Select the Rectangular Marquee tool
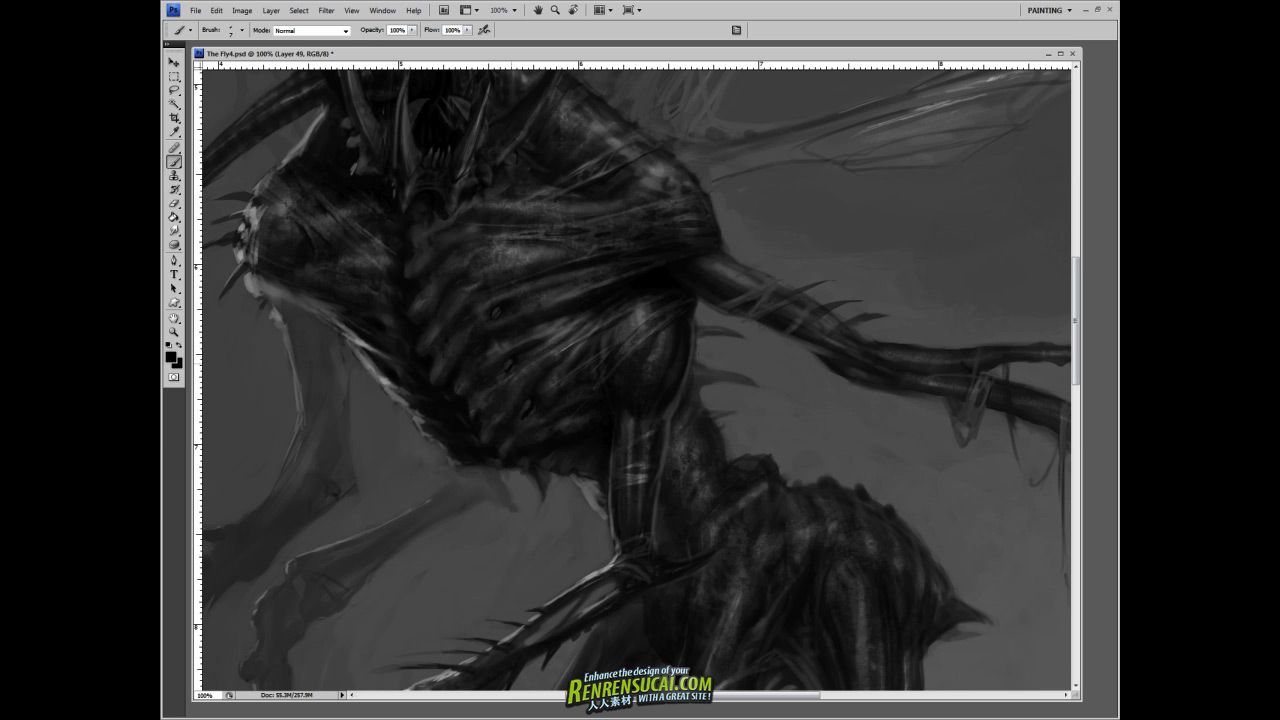 tap(174, 76)
